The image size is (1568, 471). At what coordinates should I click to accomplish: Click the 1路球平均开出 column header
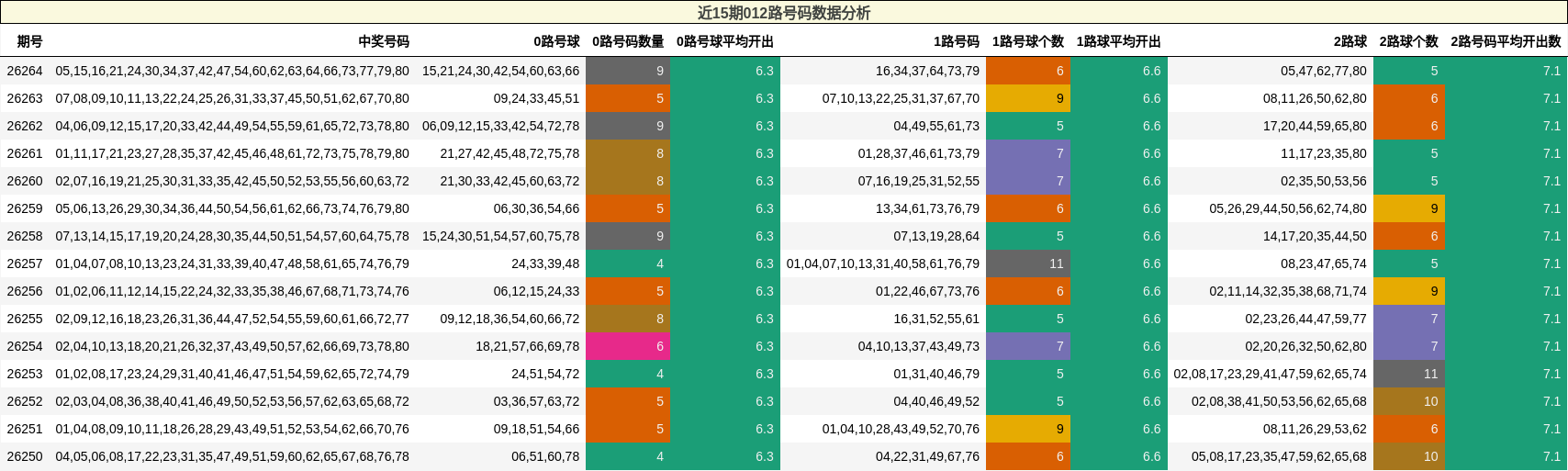coord(1119,41)
